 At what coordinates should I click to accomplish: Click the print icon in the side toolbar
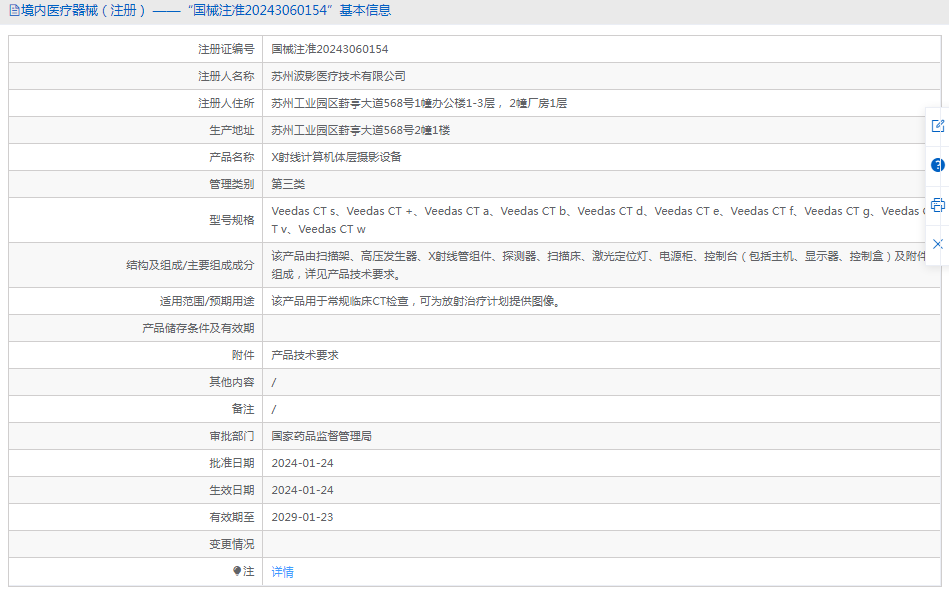(938, 205)
